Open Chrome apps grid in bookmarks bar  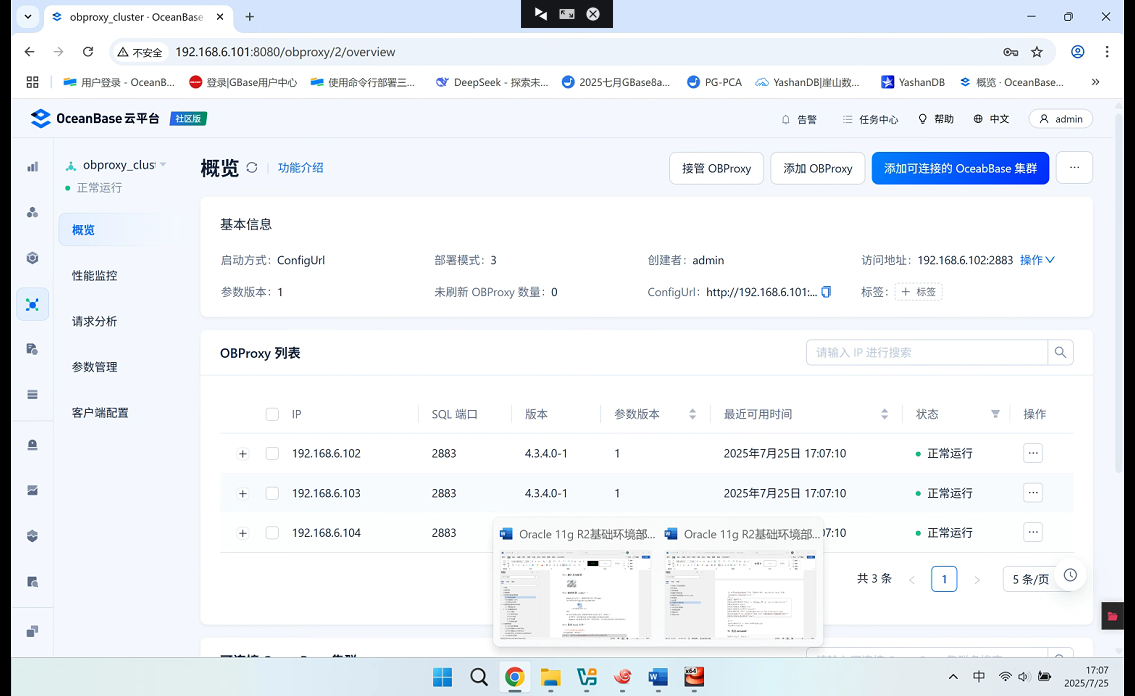click(x=33, y=82)
